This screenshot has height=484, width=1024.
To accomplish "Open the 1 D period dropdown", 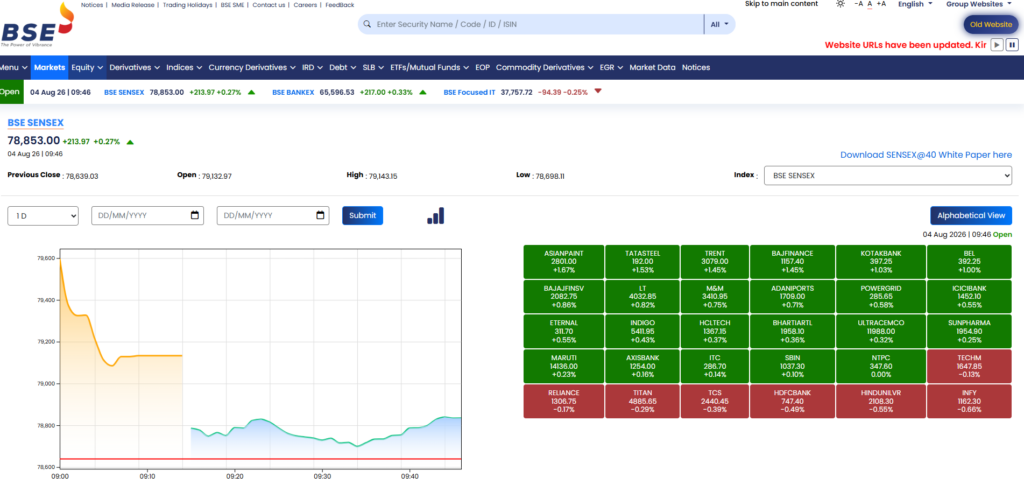I will pyautogui.click(x=43, y=216).
